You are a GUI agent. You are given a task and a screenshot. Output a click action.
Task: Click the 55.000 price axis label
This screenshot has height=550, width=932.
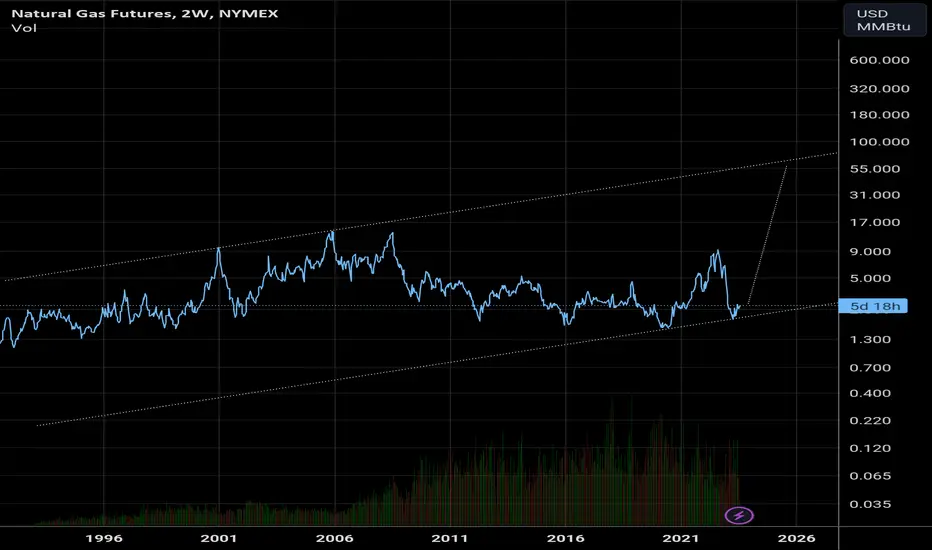874,169
